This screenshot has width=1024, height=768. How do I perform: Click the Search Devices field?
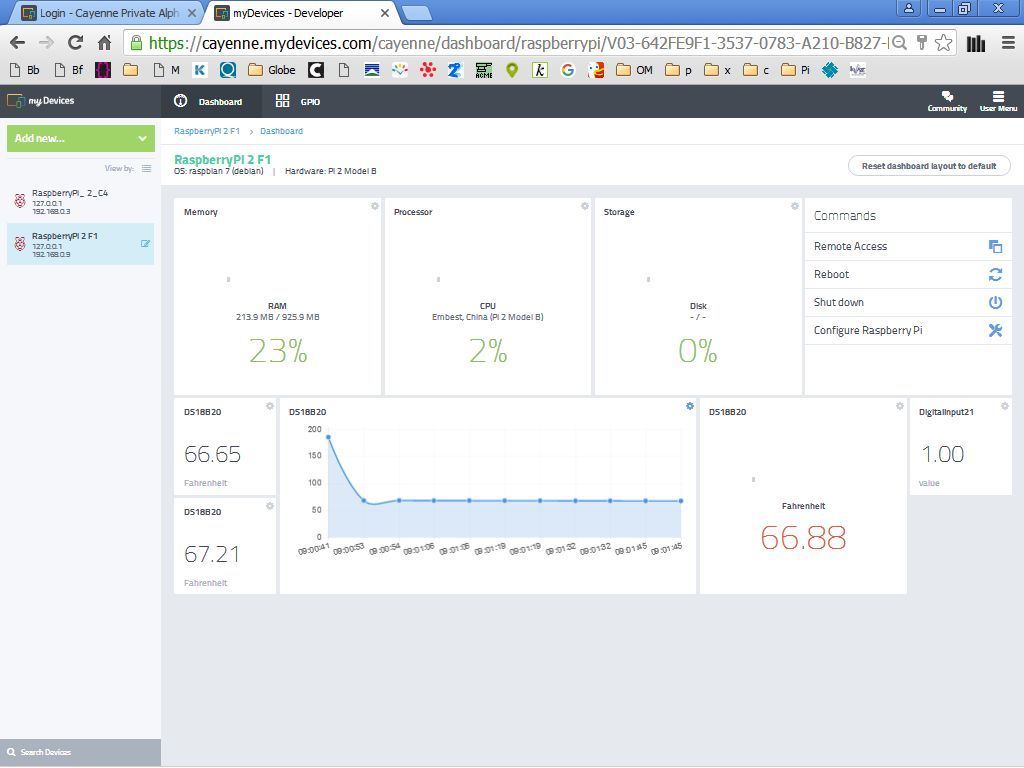click(80, 752)
